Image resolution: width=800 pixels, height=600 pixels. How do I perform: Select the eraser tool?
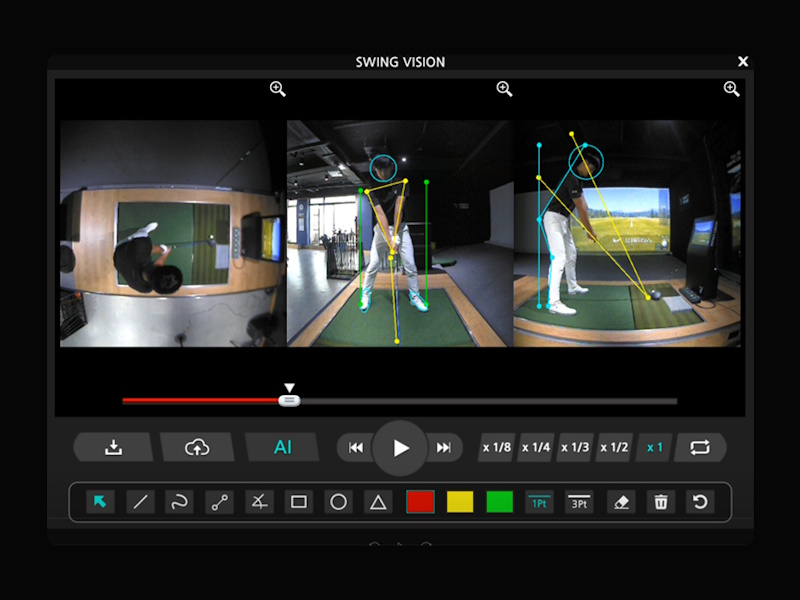click(x=621, y=502)
